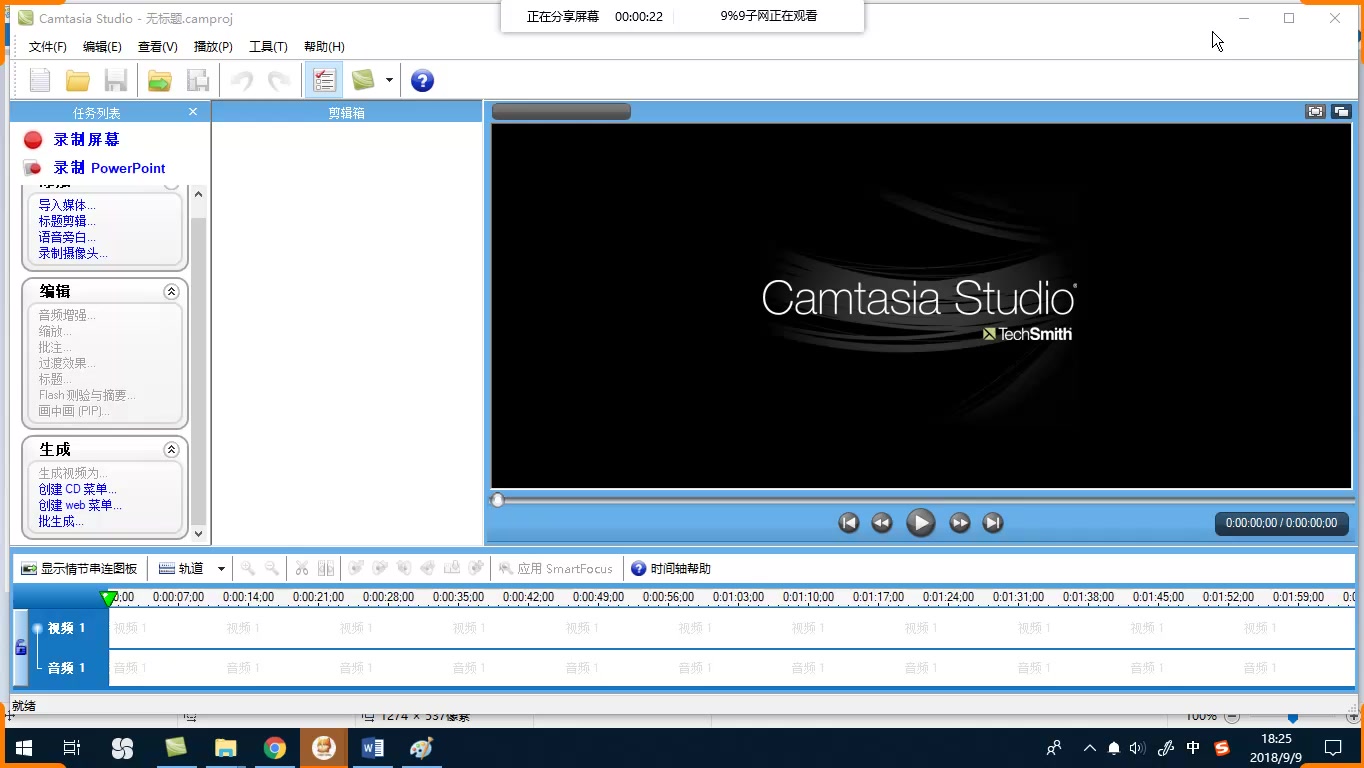
Task: Click the task list scrollbar up arrow
Action: (198, 194)
